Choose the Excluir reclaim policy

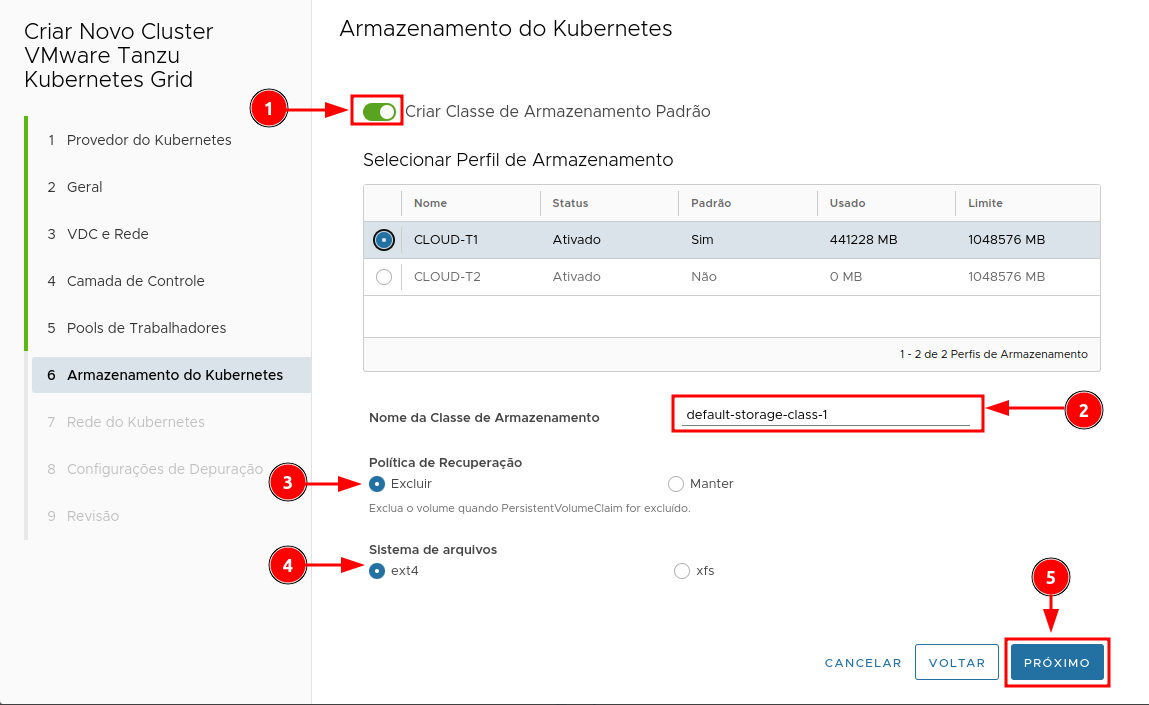pyautogui.click(x=377, y=484)
